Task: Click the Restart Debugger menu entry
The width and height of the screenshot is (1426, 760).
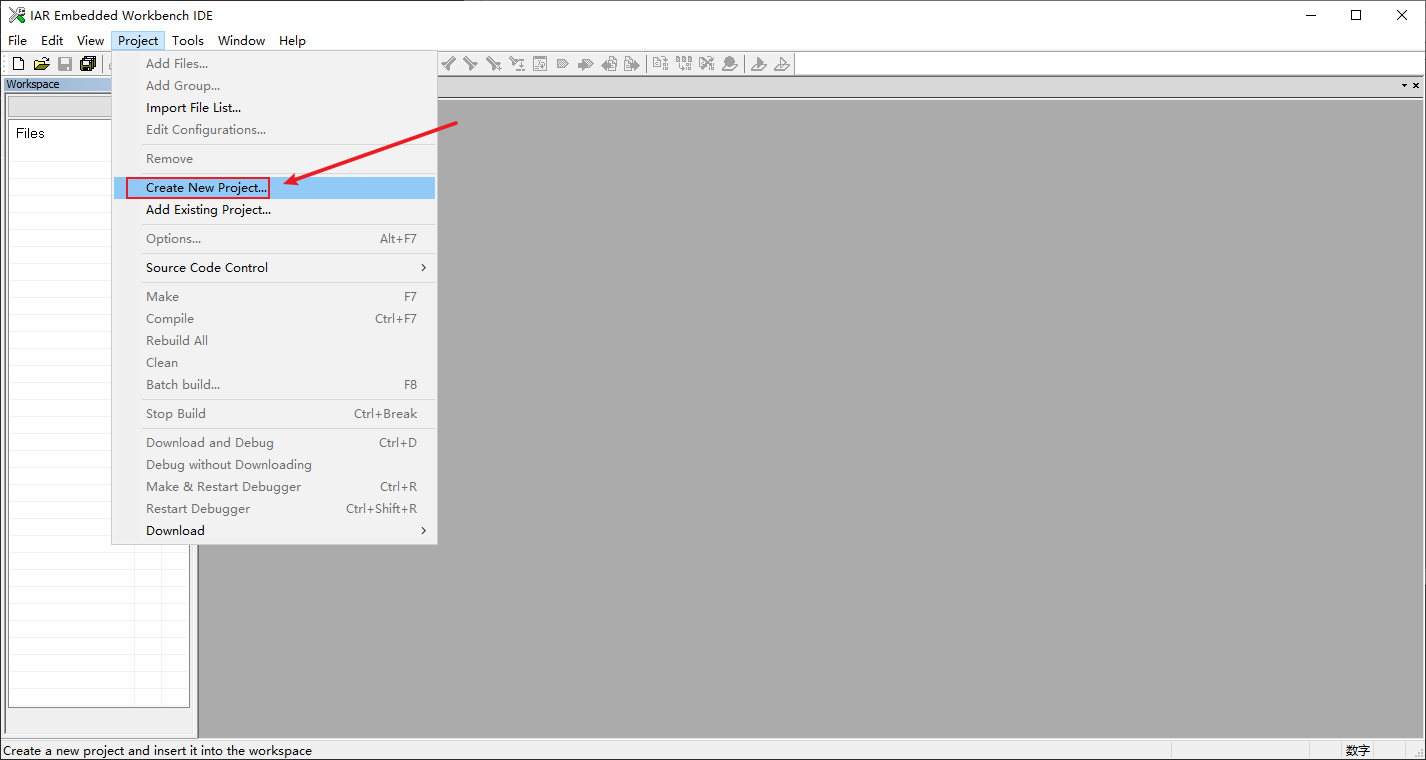Action: [274, 509]
